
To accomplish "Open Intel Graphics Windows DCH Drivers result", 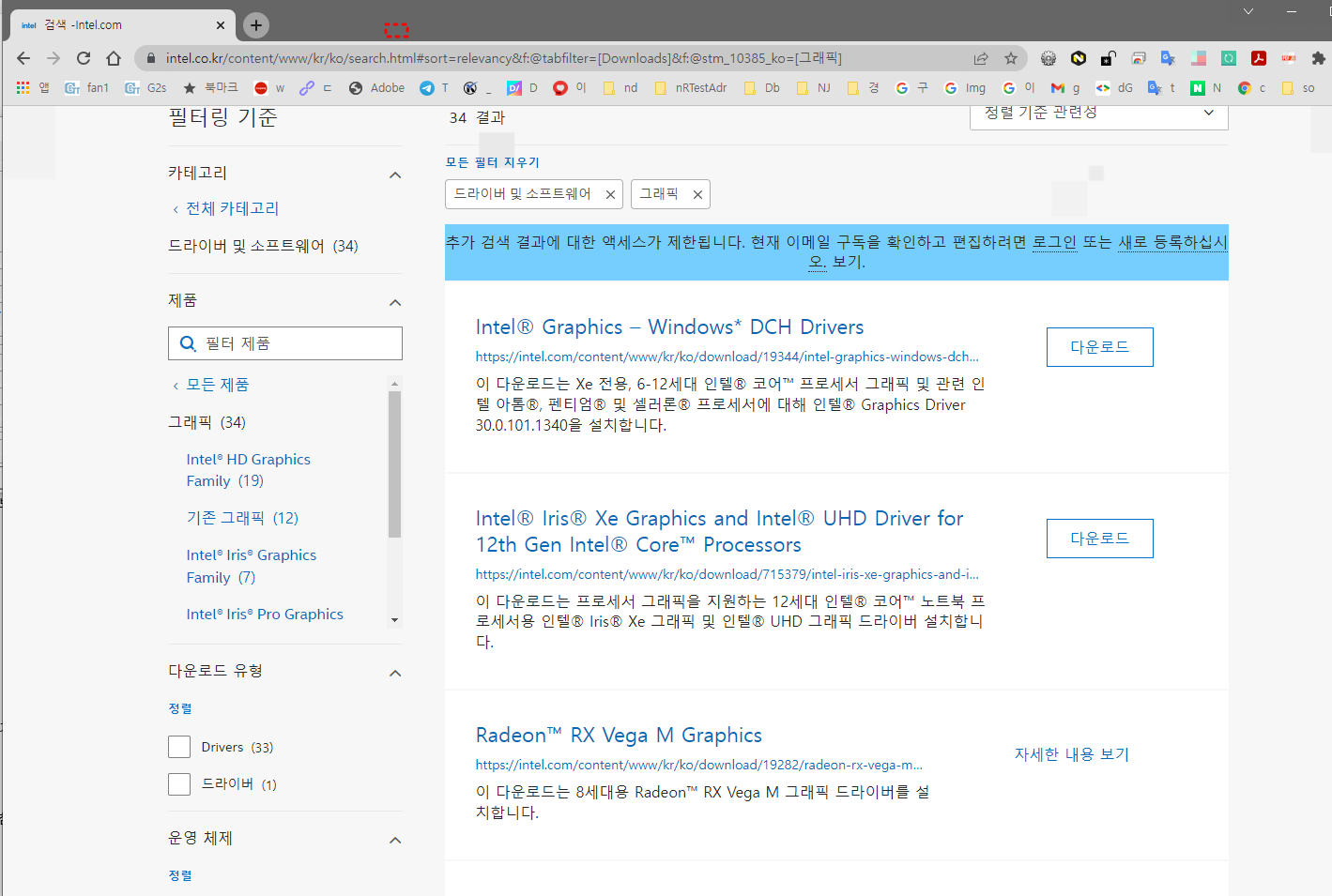I will (669, 327).
